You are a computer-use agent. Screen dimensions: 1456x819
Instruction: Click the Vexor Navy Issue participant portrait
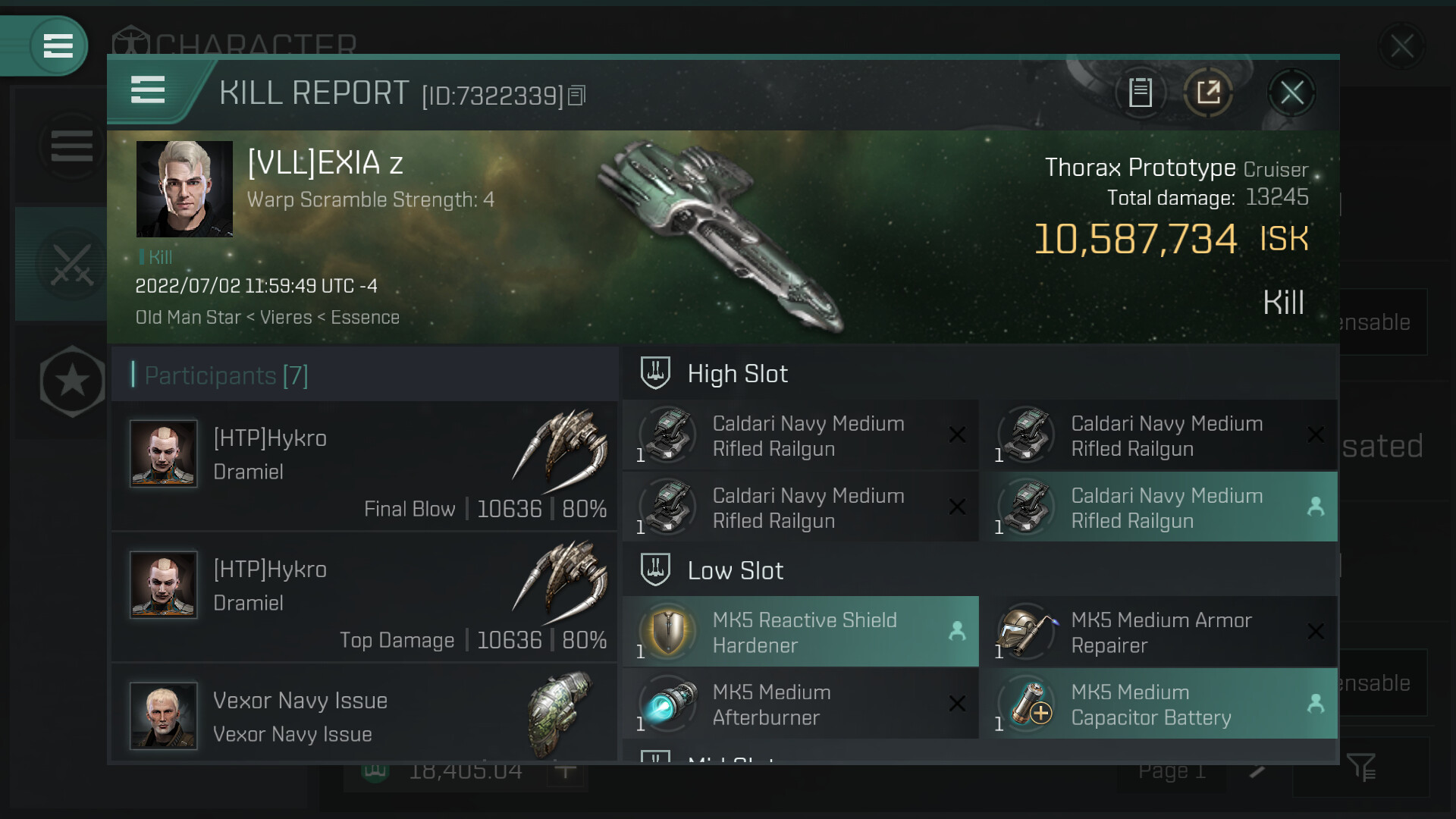(x=163, y=716)
